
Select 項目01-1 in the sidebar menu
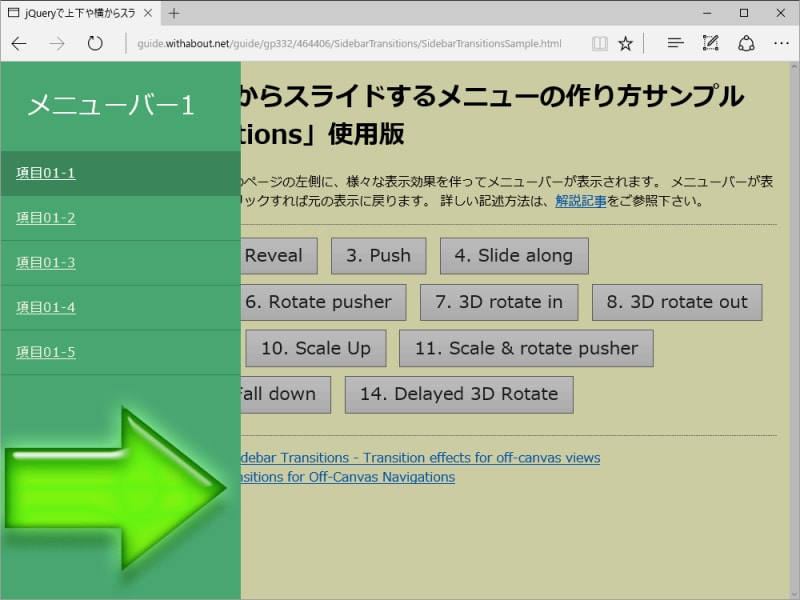click(44, 172)
